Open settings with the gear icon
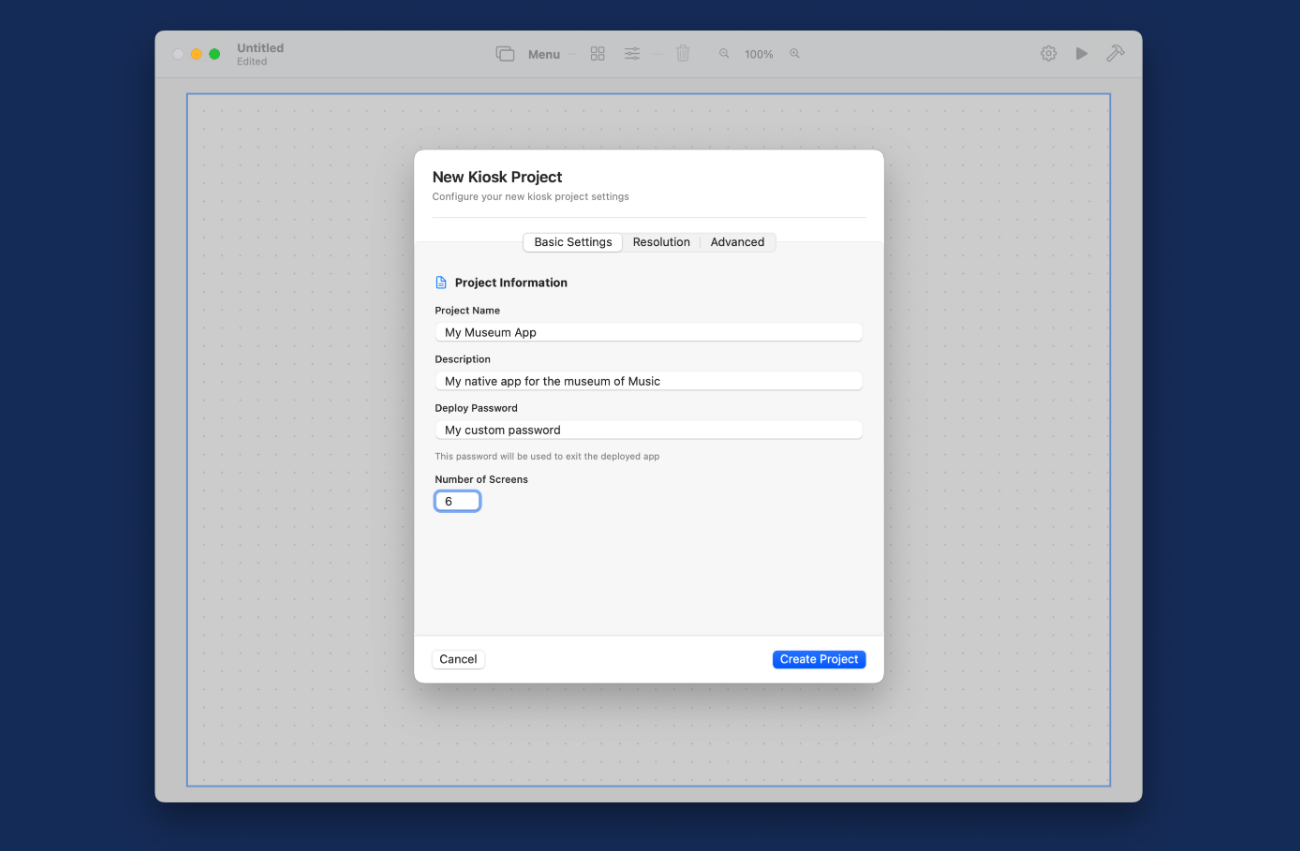 [1048, 54]
